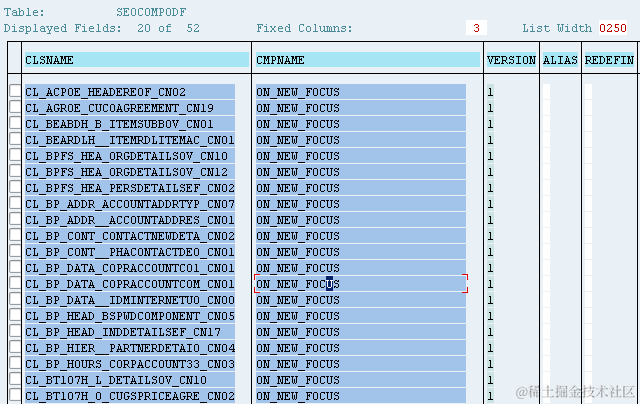Select checkbox of CL_BP_ADDR__ACCOUNTADDRES_CN01
Image resolution: width=640 pixels, height=404 pixels.
(15, 219)
